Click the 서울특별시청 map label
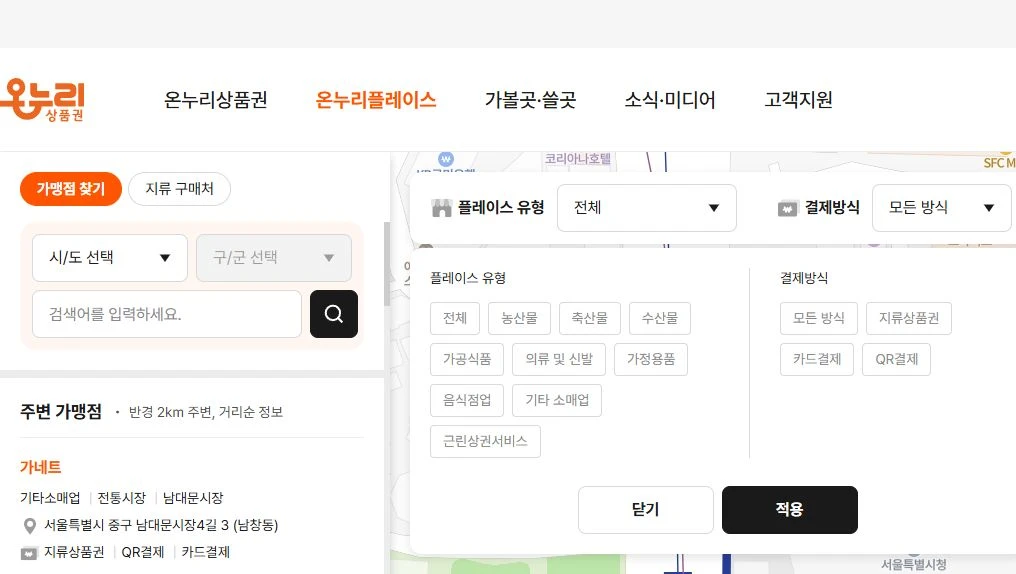1016x574 pixels. [x=914, y=564]
